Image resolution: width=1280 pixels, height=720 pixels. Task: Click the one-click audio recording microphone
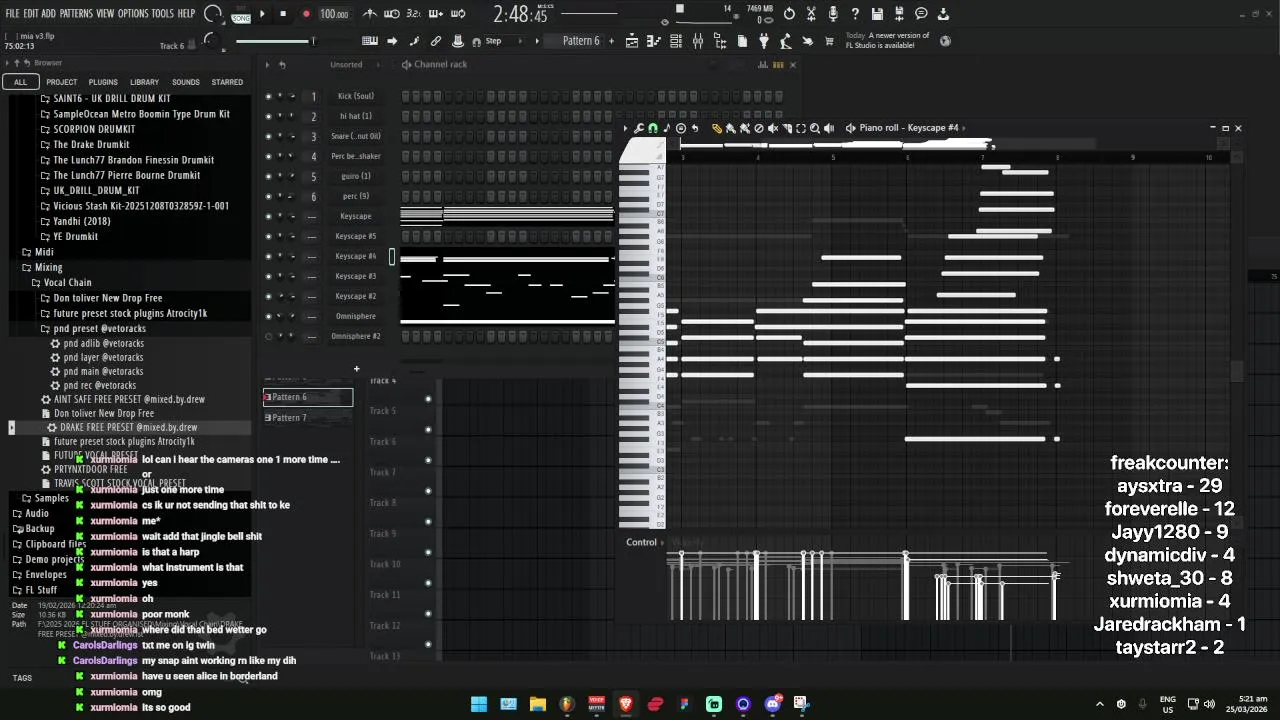click(x=833, y=14)
